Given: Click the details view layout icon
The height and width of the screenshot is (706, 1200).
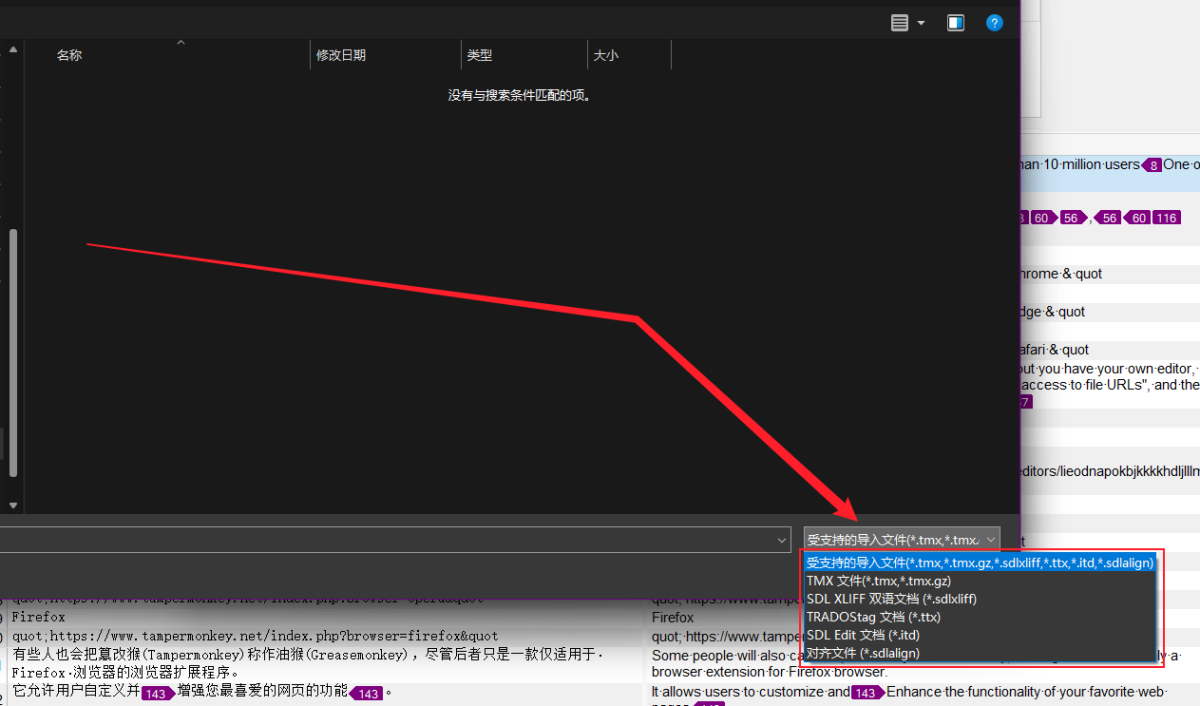Looking at the screenshot, I should [900, 22].
